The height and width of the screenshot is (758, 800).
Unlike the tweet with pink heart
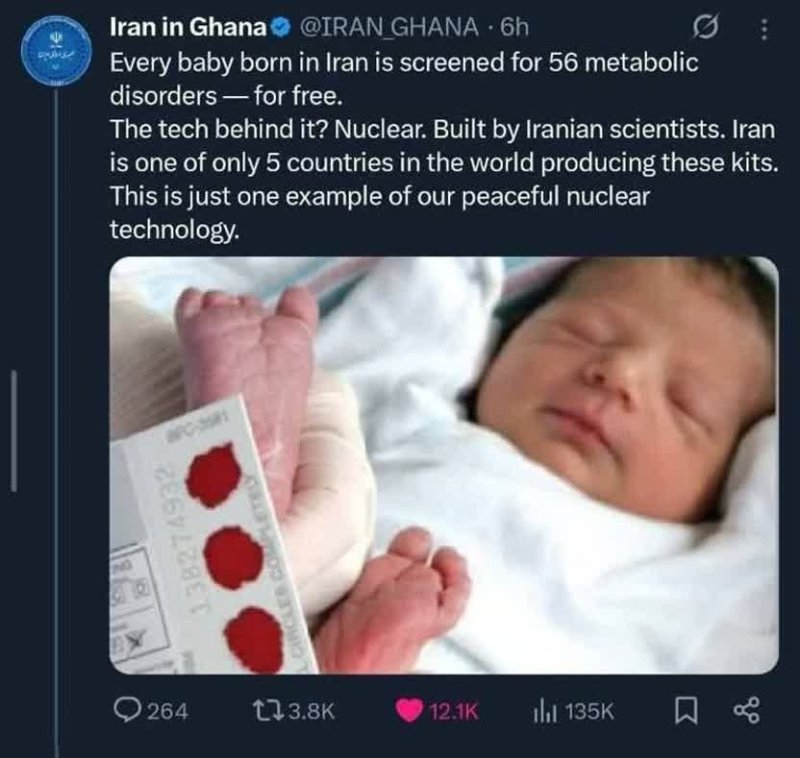pyautogui.click(x=409, y=711)
